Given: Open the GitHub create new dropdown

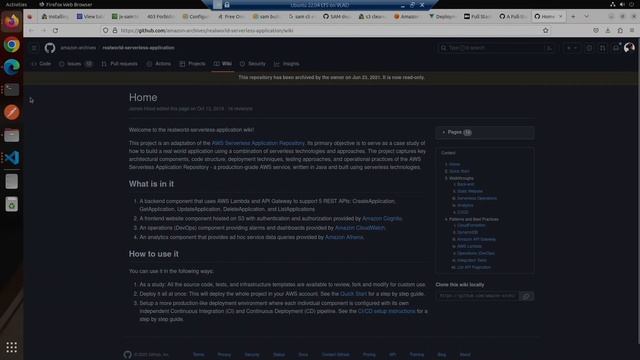Looking at the screenshot, I should tap(572, 48).
